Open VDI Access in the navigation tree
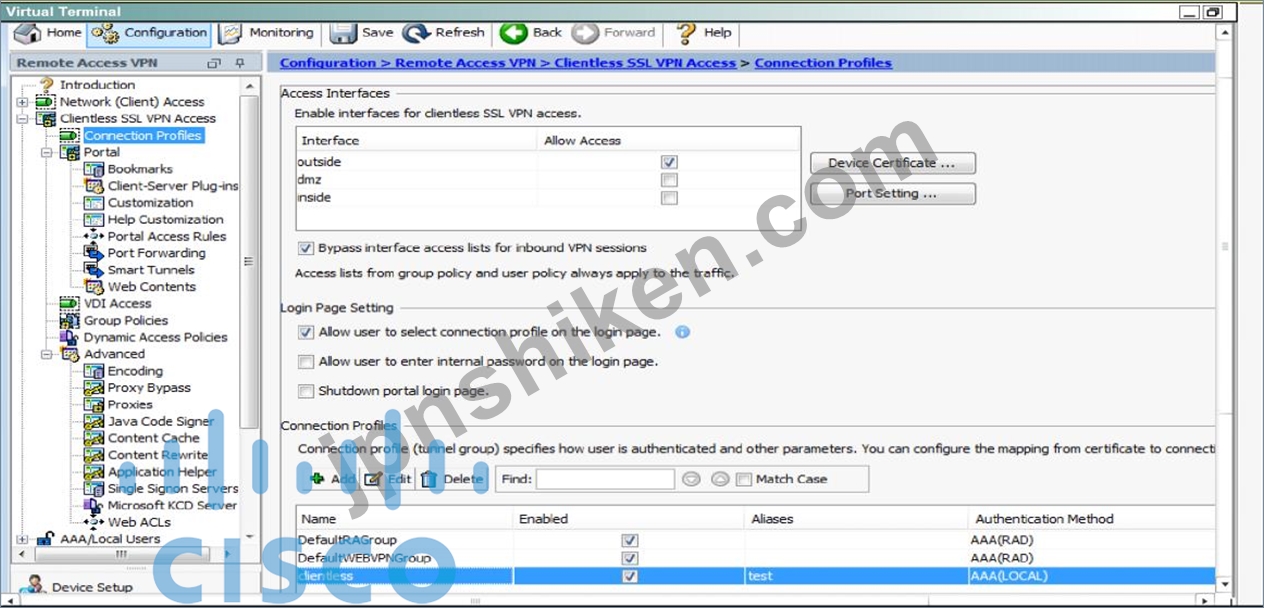Image resolution: width=1264 pixels, height=608 pixels. (x=117, y=304)
